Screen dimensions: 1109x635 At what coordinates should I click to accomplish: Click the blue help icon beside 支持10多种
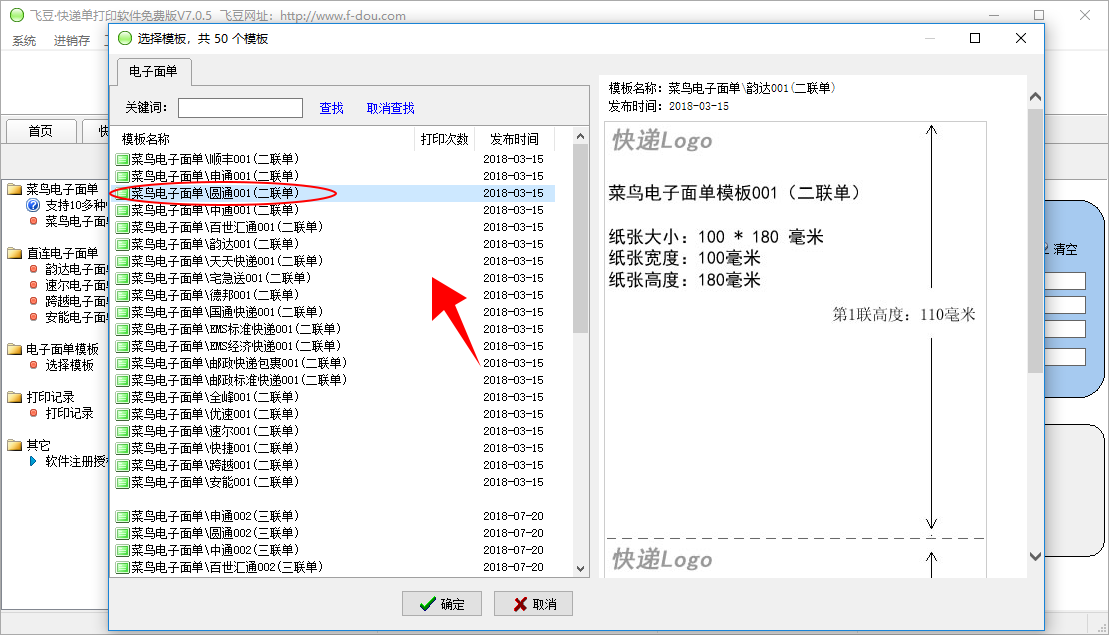click(33, 205)
